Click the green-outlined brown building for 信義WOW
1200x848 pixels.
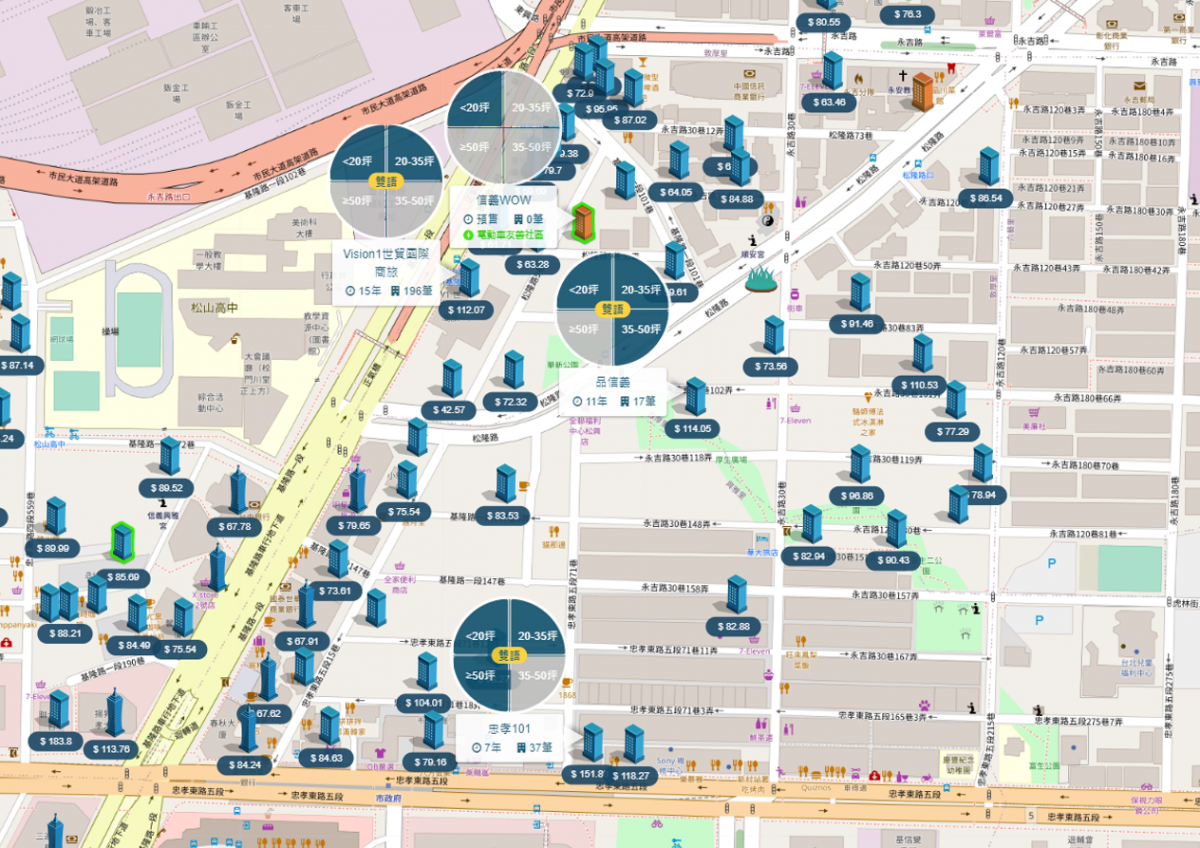583,223
